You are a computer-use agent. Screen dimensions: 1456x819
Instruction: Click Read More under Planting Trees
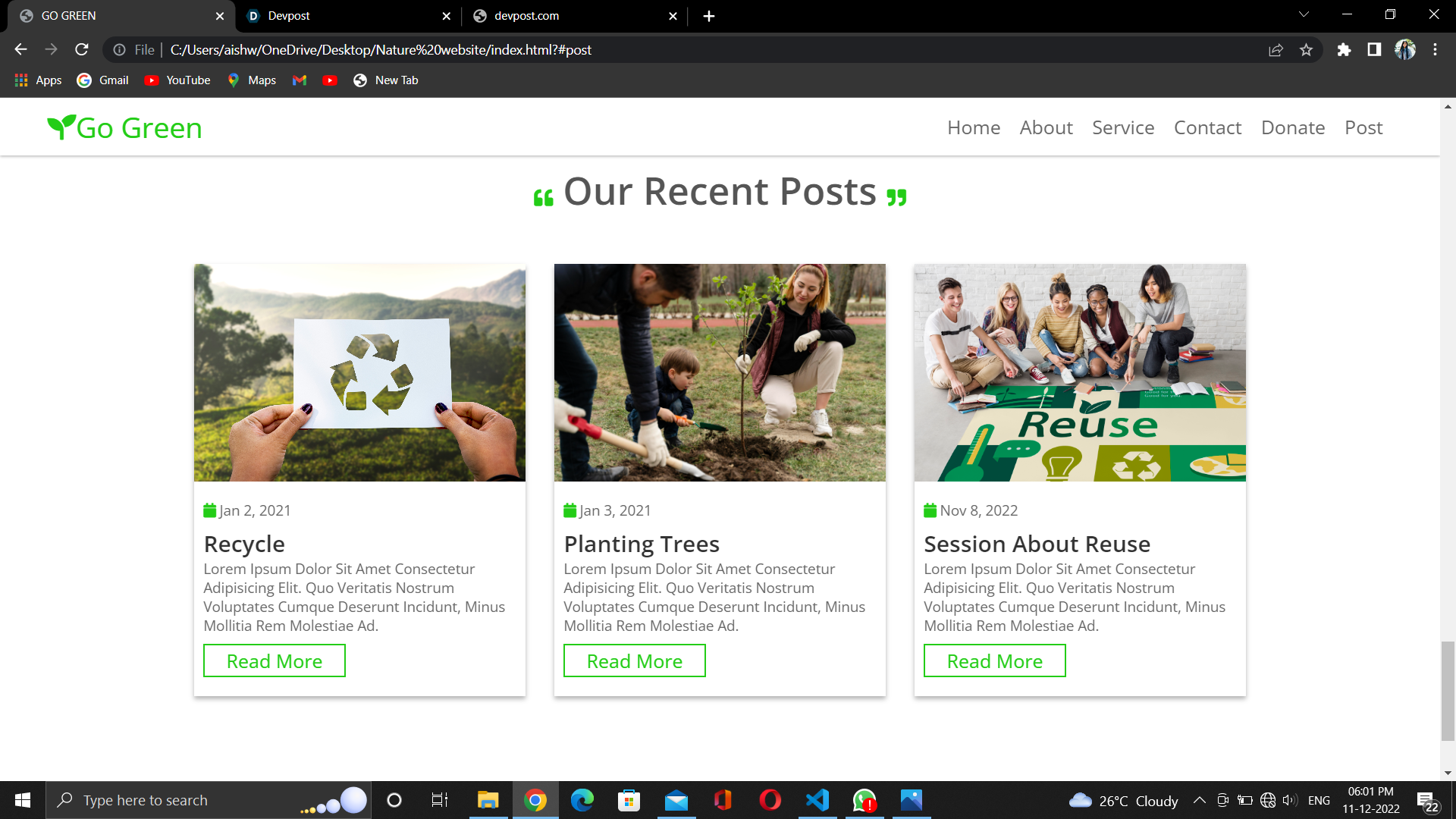pyautogui.click(x=634, y=661)
